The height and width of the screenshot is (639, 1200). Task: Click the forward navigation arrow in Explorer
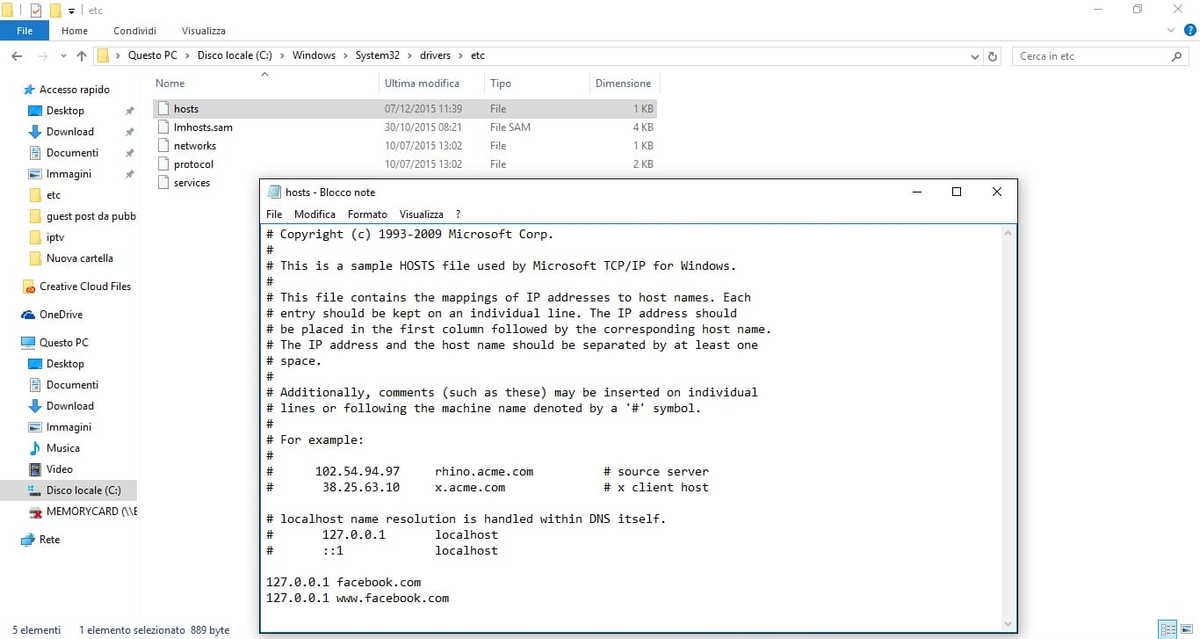[x=42, y=56]
